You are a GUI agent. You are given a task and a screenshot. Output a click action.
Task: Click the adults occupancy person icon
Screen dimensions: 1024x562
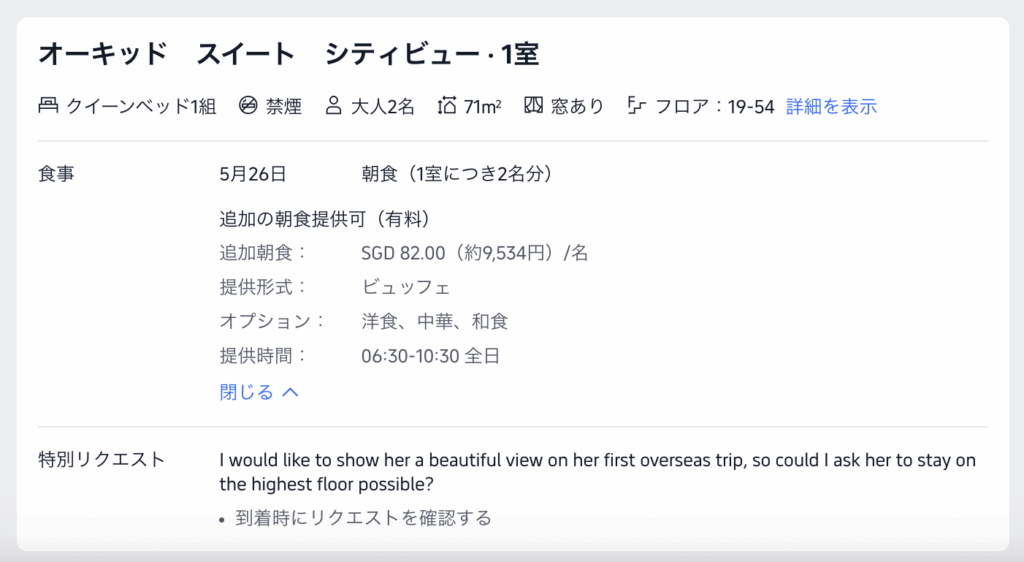[333, 106]
